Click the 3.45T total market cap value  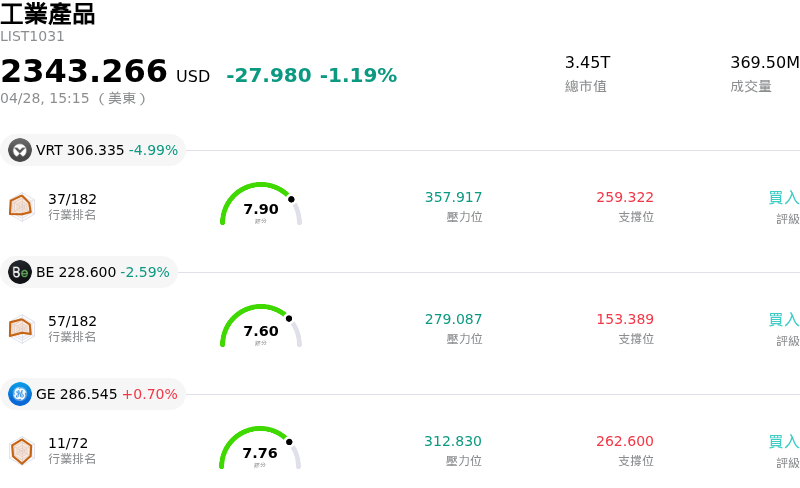[x=587, y=63]
